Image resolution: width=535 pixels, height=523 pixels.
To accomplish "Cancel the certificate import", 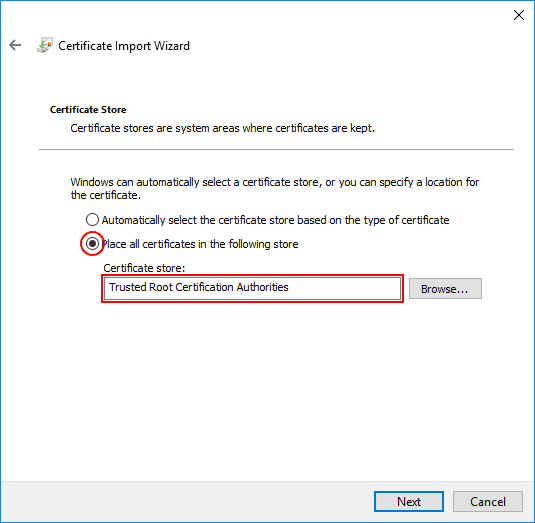I will coord(488,502).
